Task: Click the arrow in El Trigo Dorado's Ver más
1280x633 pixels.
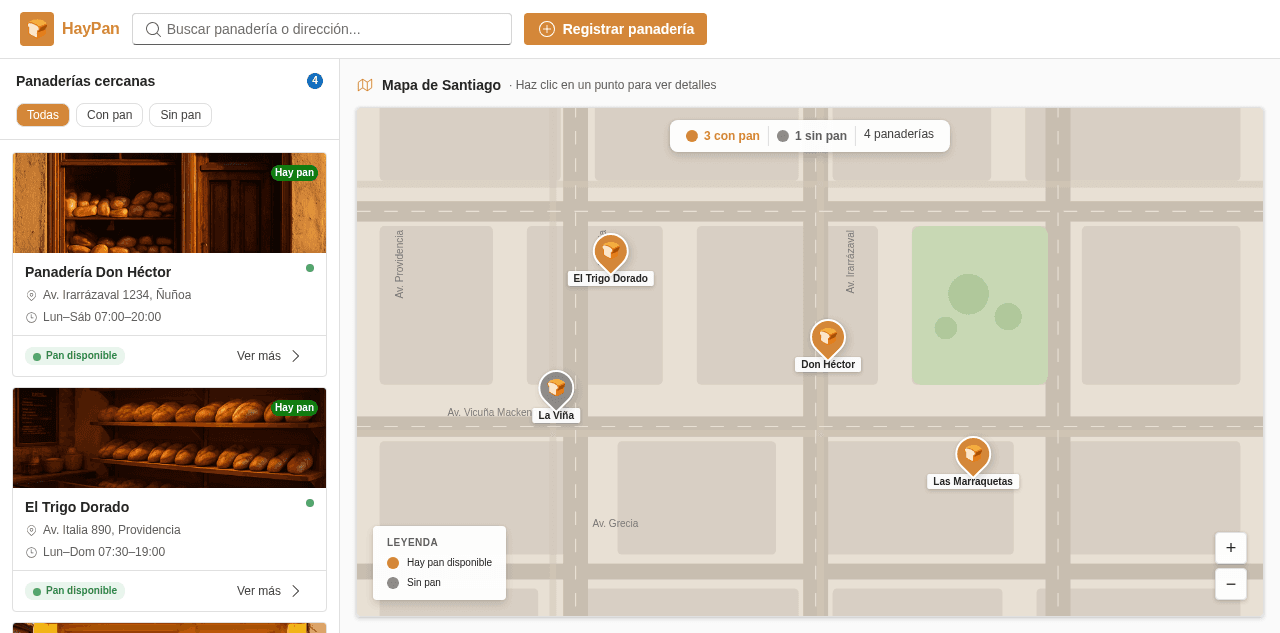Action: (295, 591)
